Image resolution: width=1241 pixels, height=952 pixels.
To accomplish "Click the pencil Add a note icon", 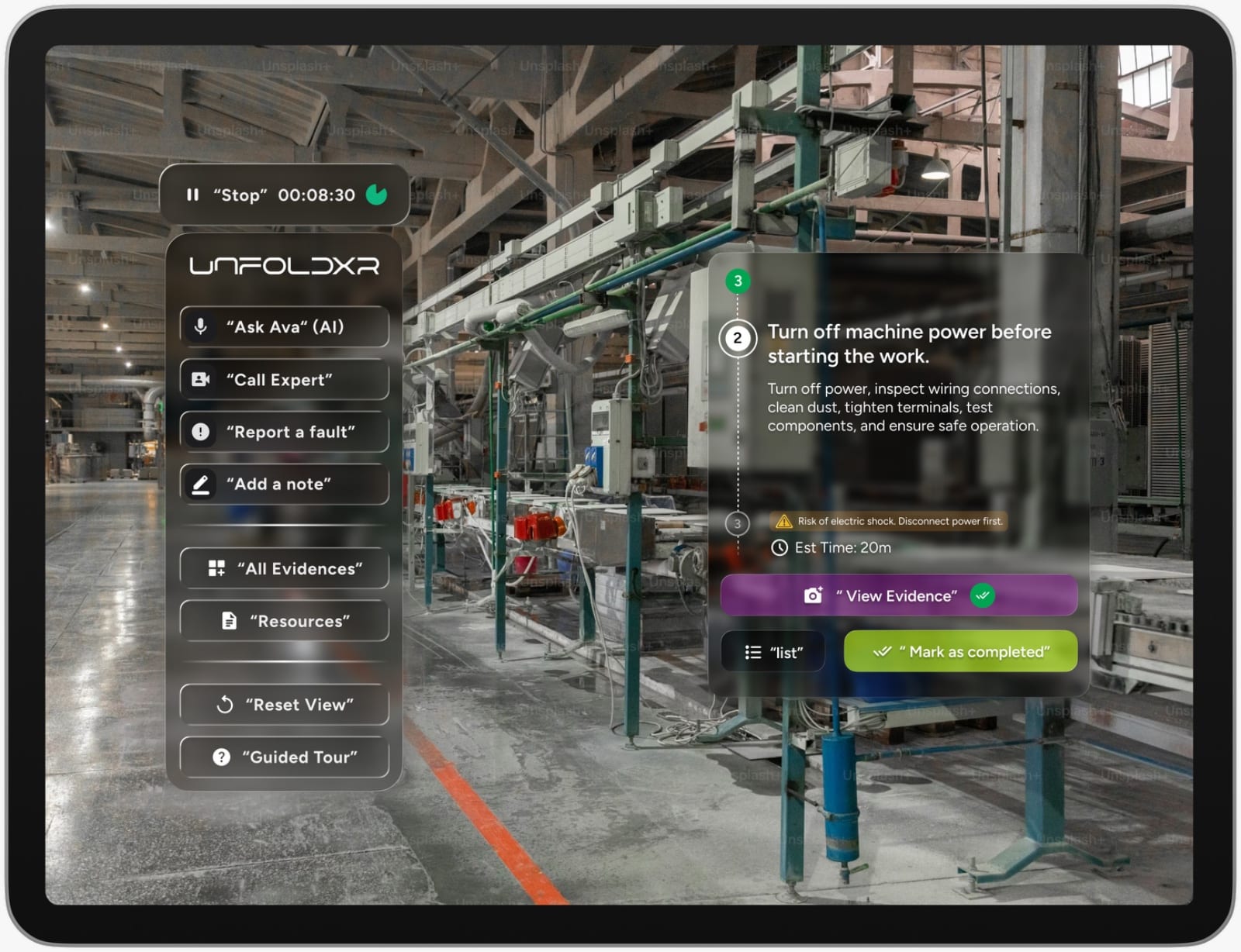I will pyautogui.click(x=201, y=485).
